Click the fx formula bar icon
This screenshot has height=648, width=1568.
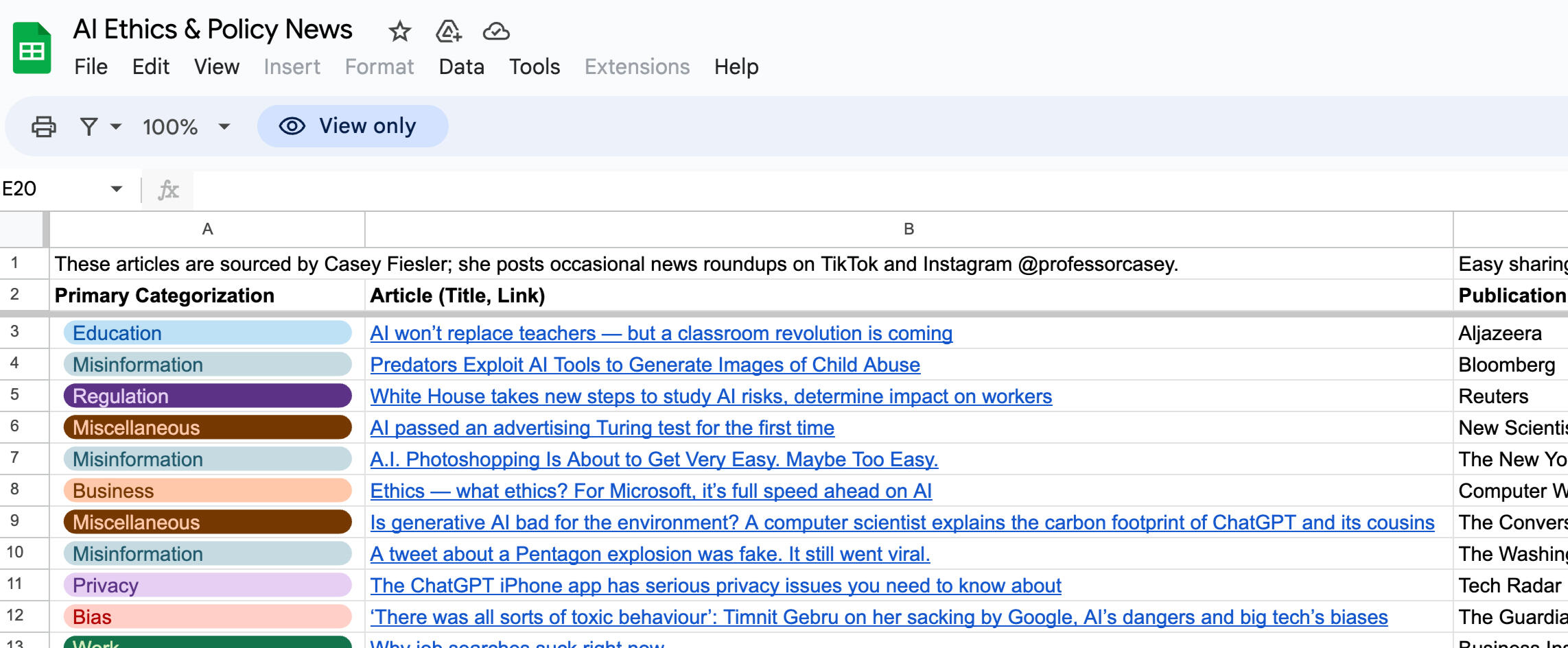[x=169, y=189]
